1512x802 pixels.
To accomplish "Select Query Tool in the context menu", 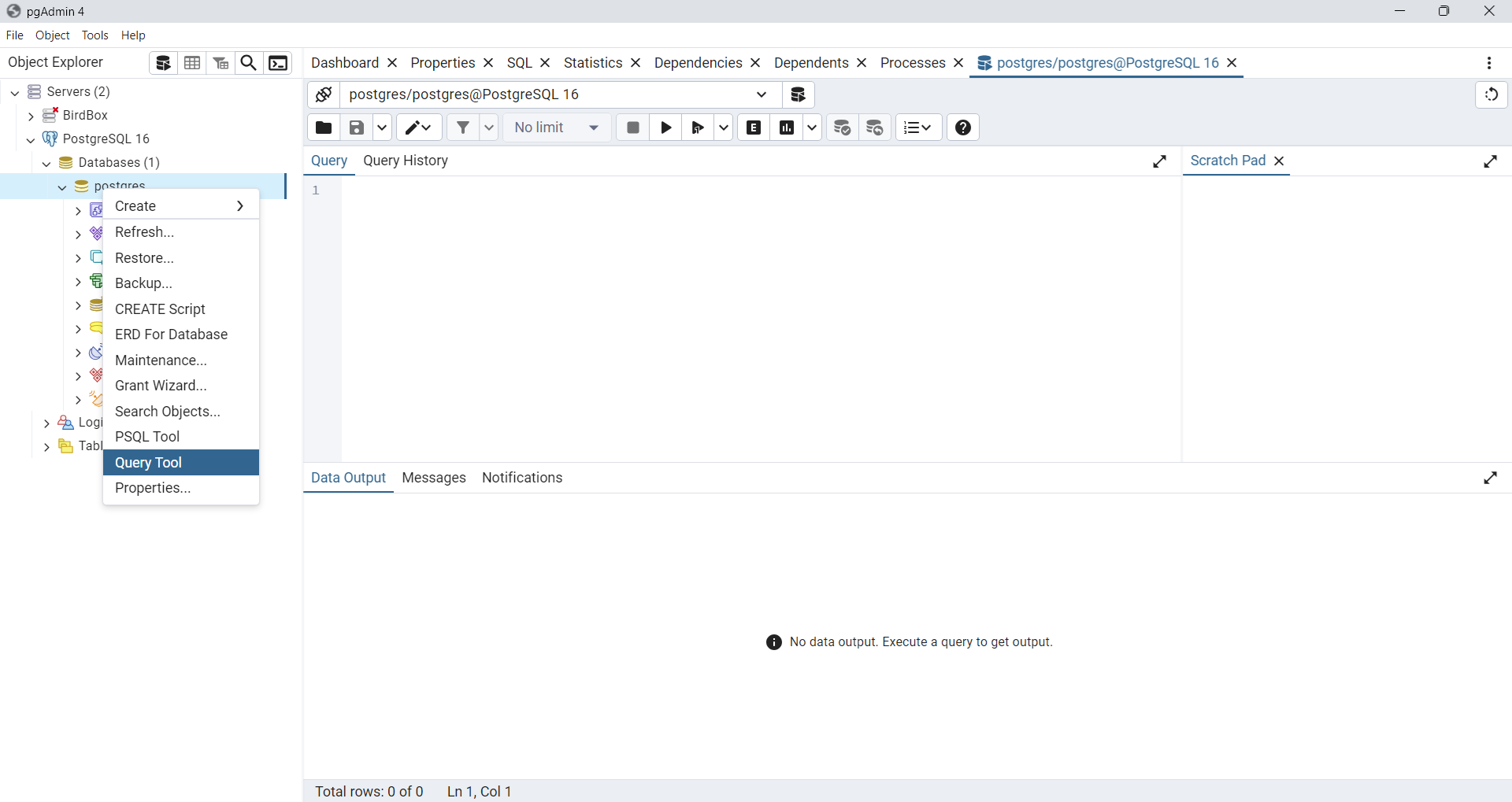I will coord(181,463).
